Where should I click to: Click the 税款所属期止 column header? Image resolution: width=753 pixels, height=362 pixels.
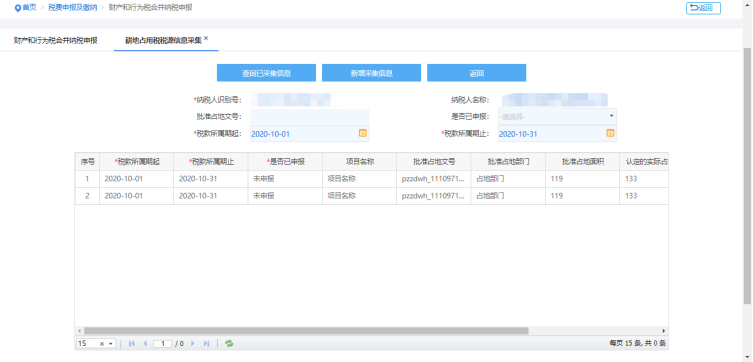click(x=211, y=162)
